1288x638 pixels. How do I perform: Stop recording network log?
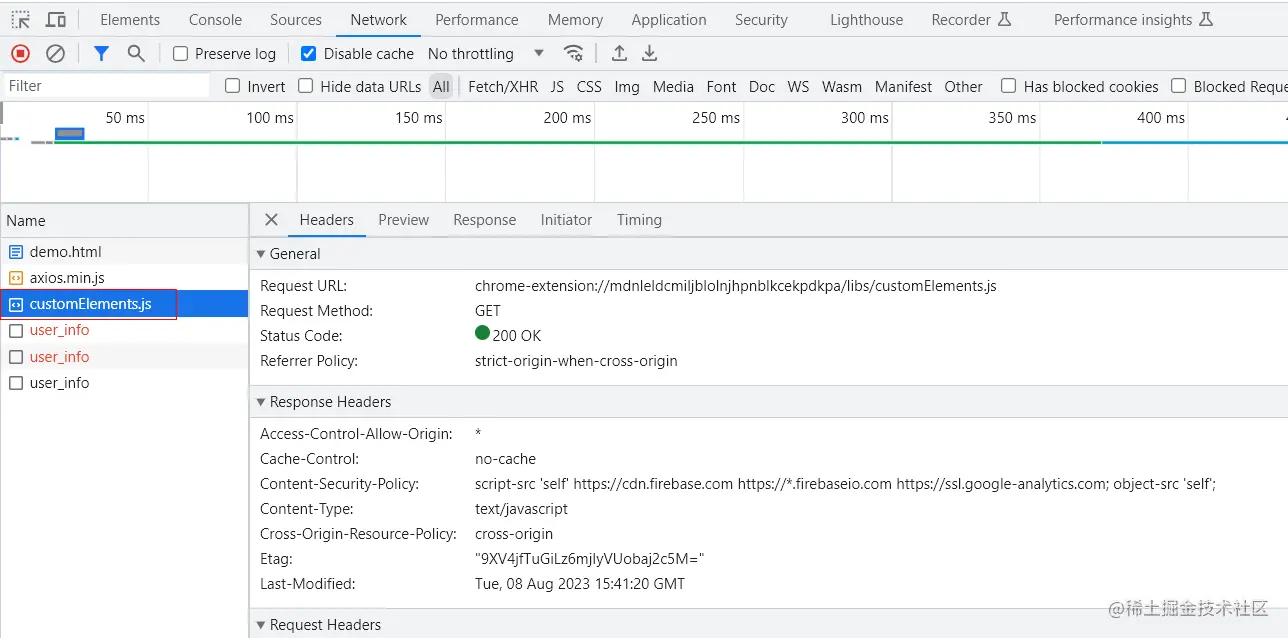[x=20, y=54]
